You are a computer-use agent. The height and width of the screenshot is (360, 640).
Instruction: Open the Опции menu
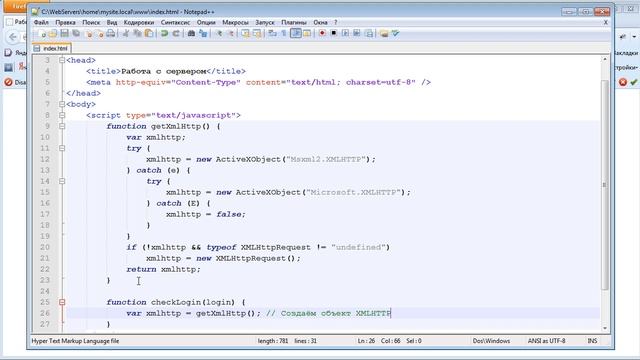pos(206,22)
